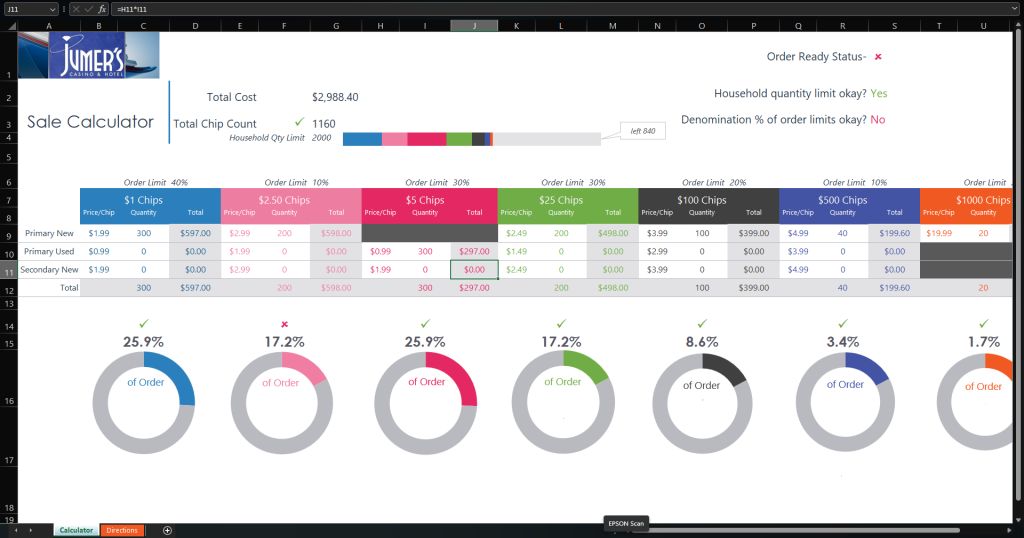Screen dimensions: 1024x538
Task: Click the green checkmark beside Total Chip Count
Action: 299,122
